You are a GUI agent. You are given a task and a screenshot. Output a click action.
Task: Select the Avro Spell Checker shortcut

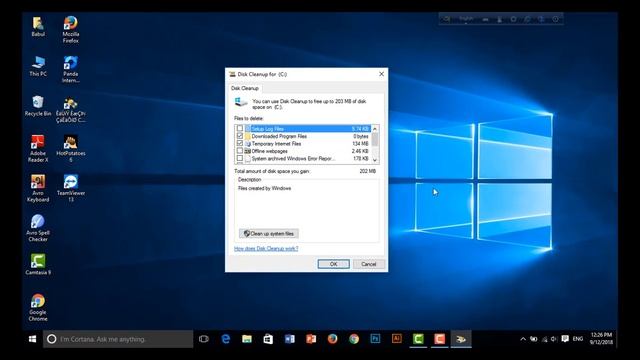click(38, 228)
